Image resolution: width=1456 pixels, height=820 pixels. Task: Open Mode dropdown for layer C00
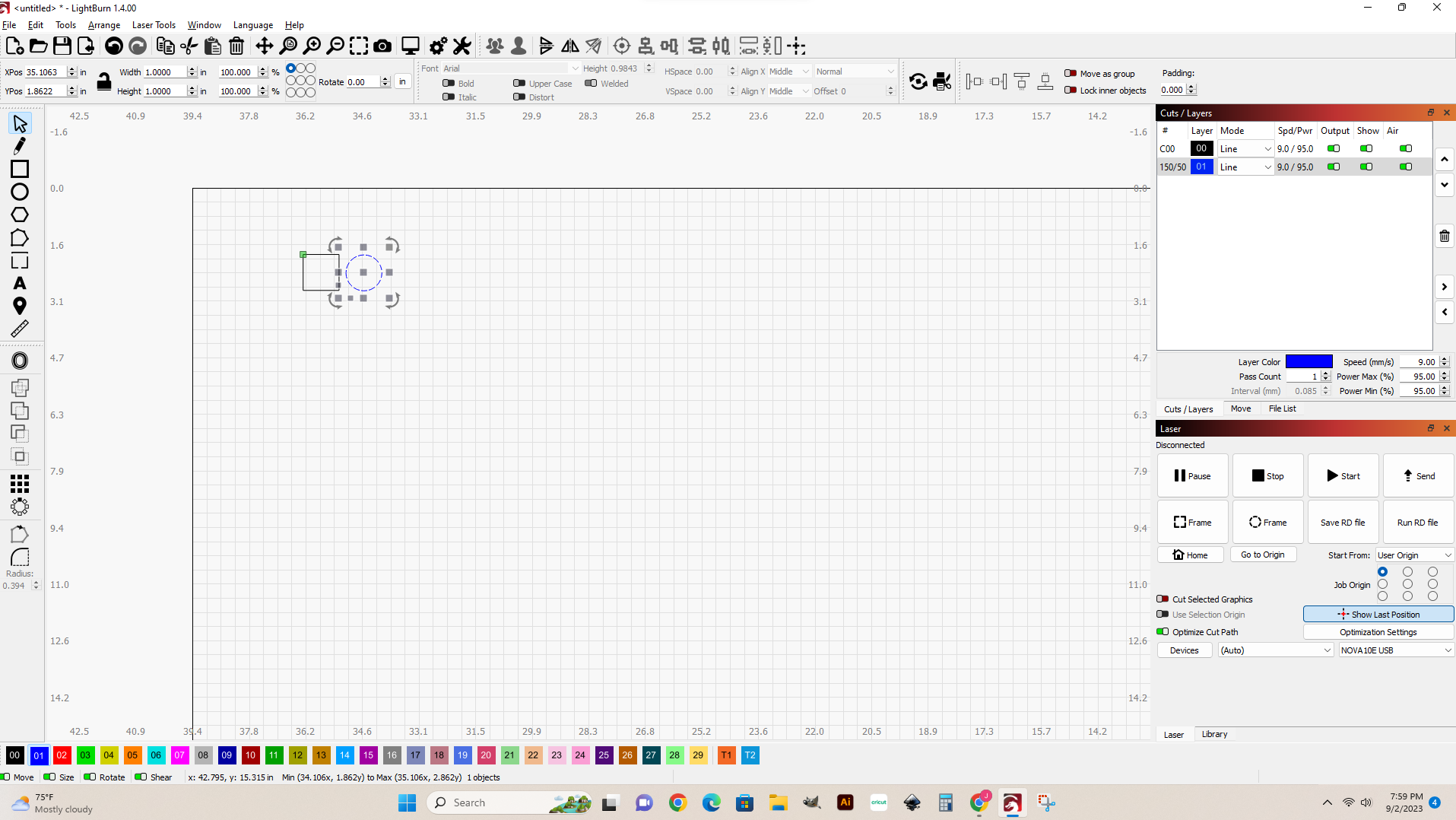(1245, 149)
